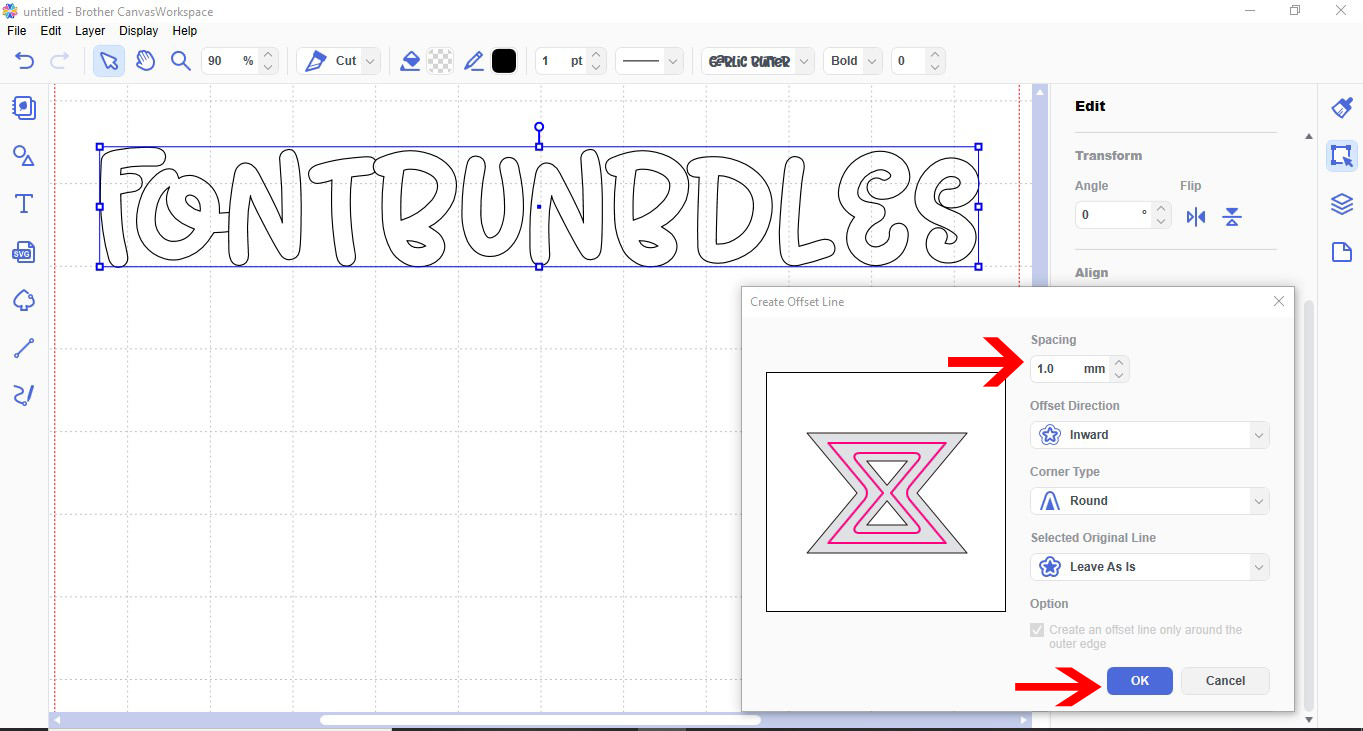Open the Shapes sidebar tool
Image resolution: width=1363 pixels, height=731 pixels.
(x=24, y=156)
